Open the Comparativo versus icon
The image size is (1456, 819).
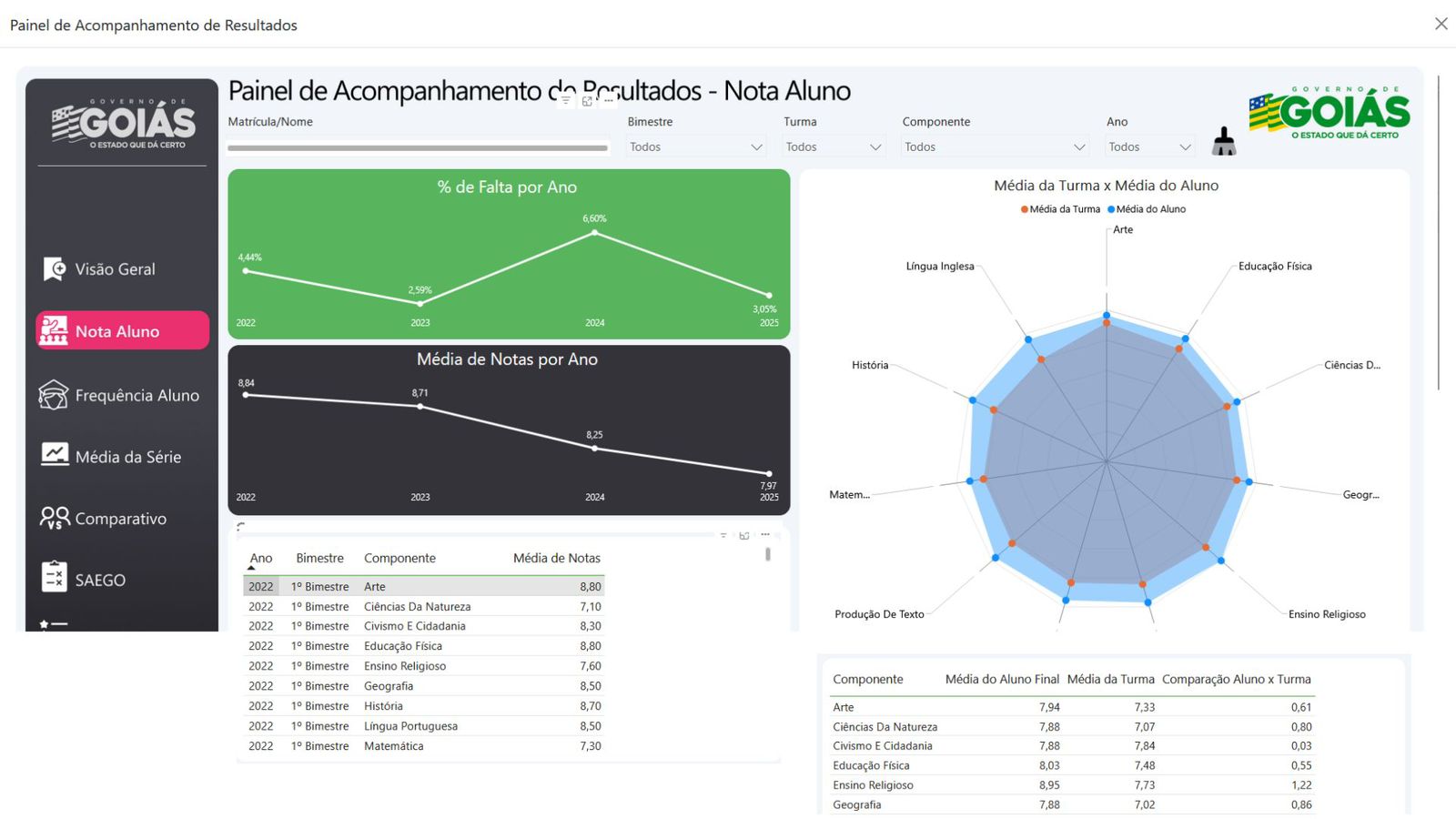click(55, 518)
